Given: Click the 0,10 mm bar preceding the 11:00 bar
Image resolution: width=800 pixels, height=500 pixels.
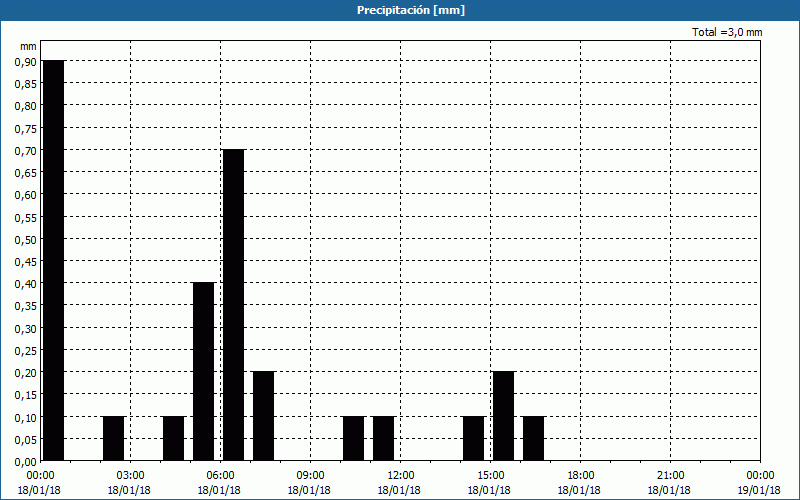Looking at the screenshot, I should point(354,438).
